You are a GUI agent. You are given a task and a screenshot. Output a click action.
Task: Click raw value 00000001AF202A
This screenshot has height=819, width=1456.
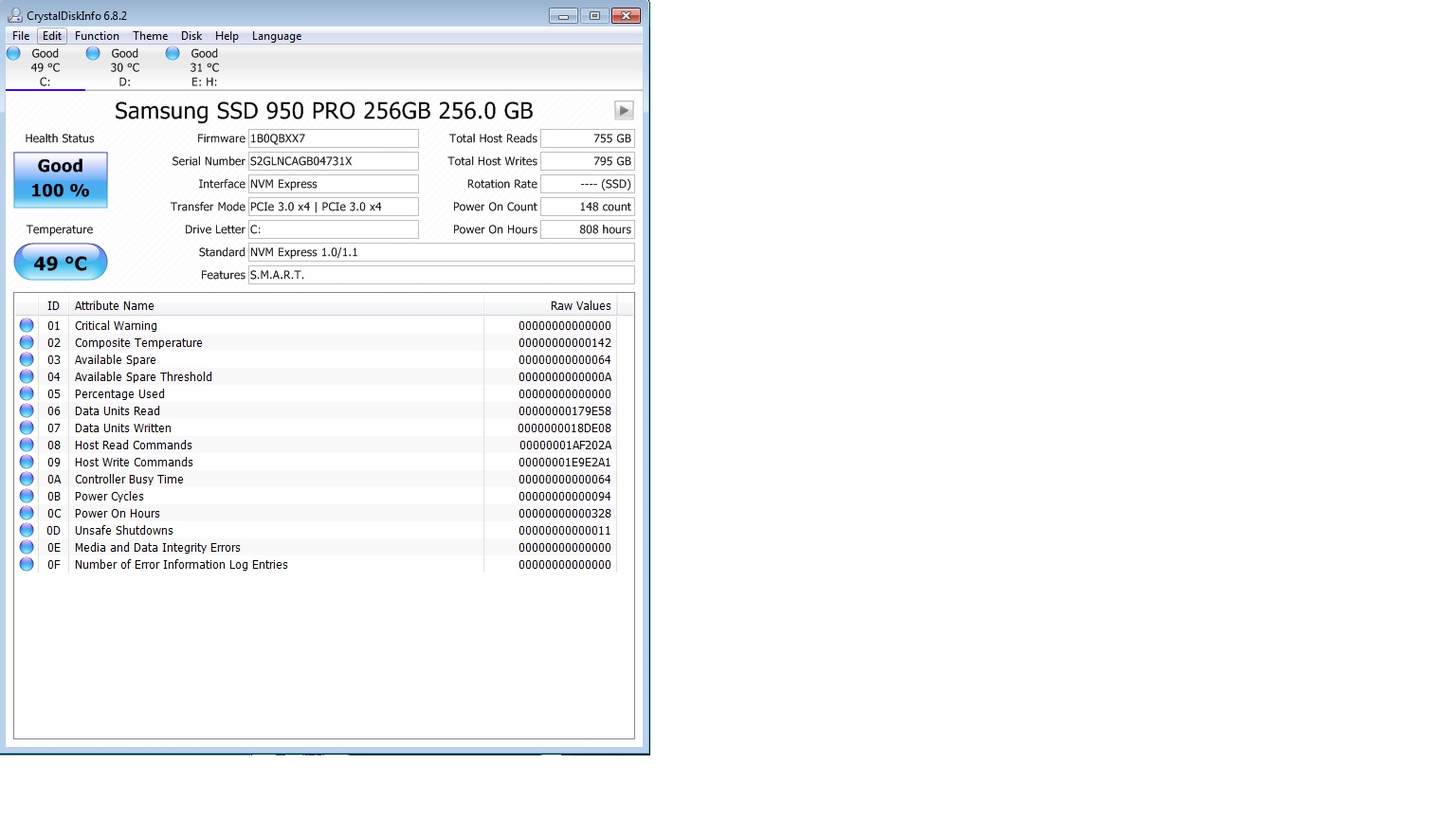click(566, 445)
